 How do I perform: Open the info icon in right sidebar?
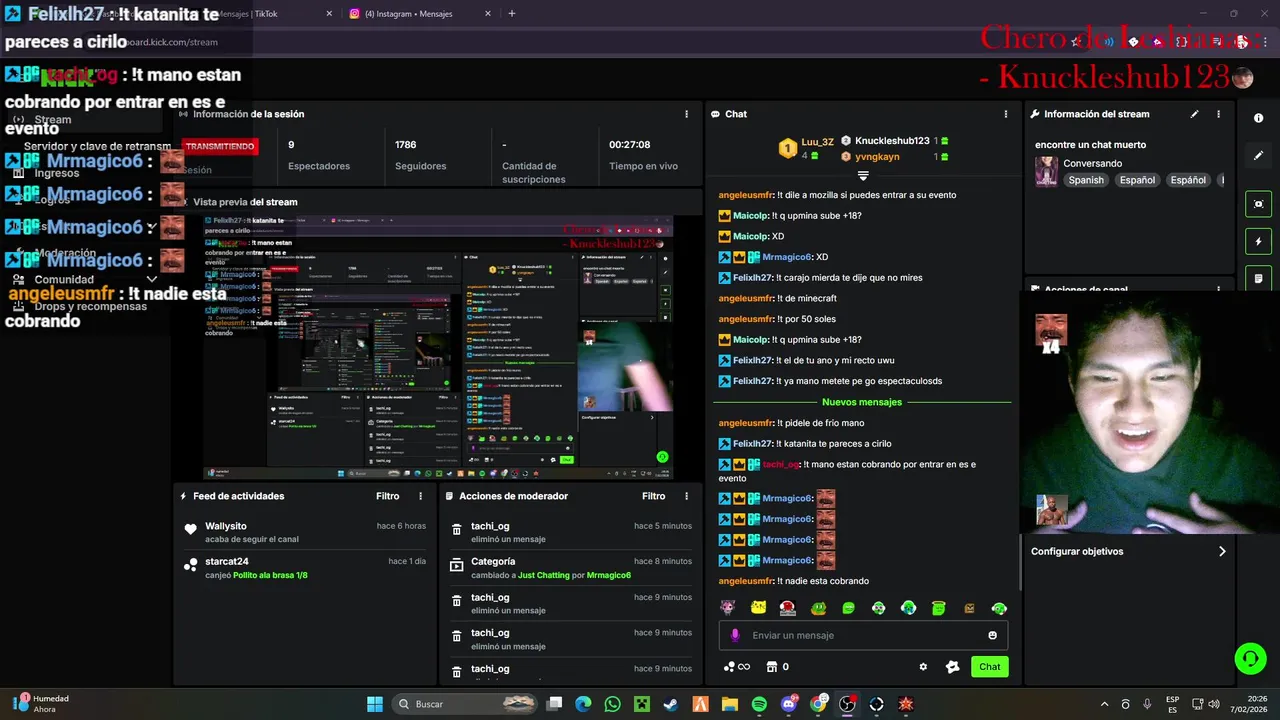pyautogui.click(x=1258, y=118)
